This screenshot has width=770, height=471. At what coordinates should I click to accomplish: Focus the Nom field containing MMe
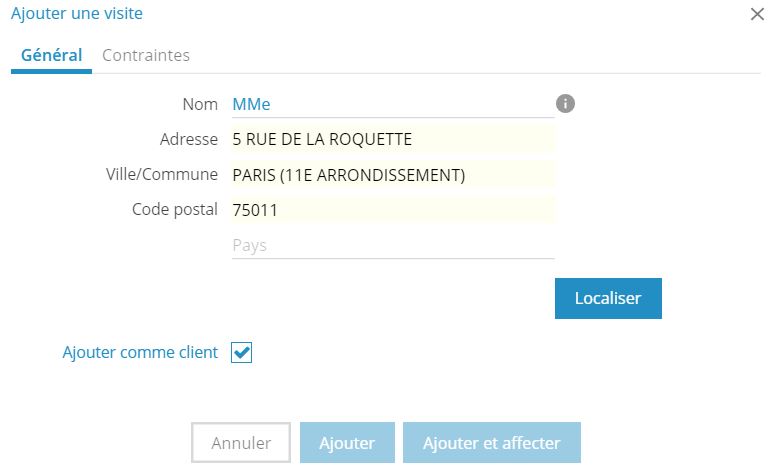(392, 104)
